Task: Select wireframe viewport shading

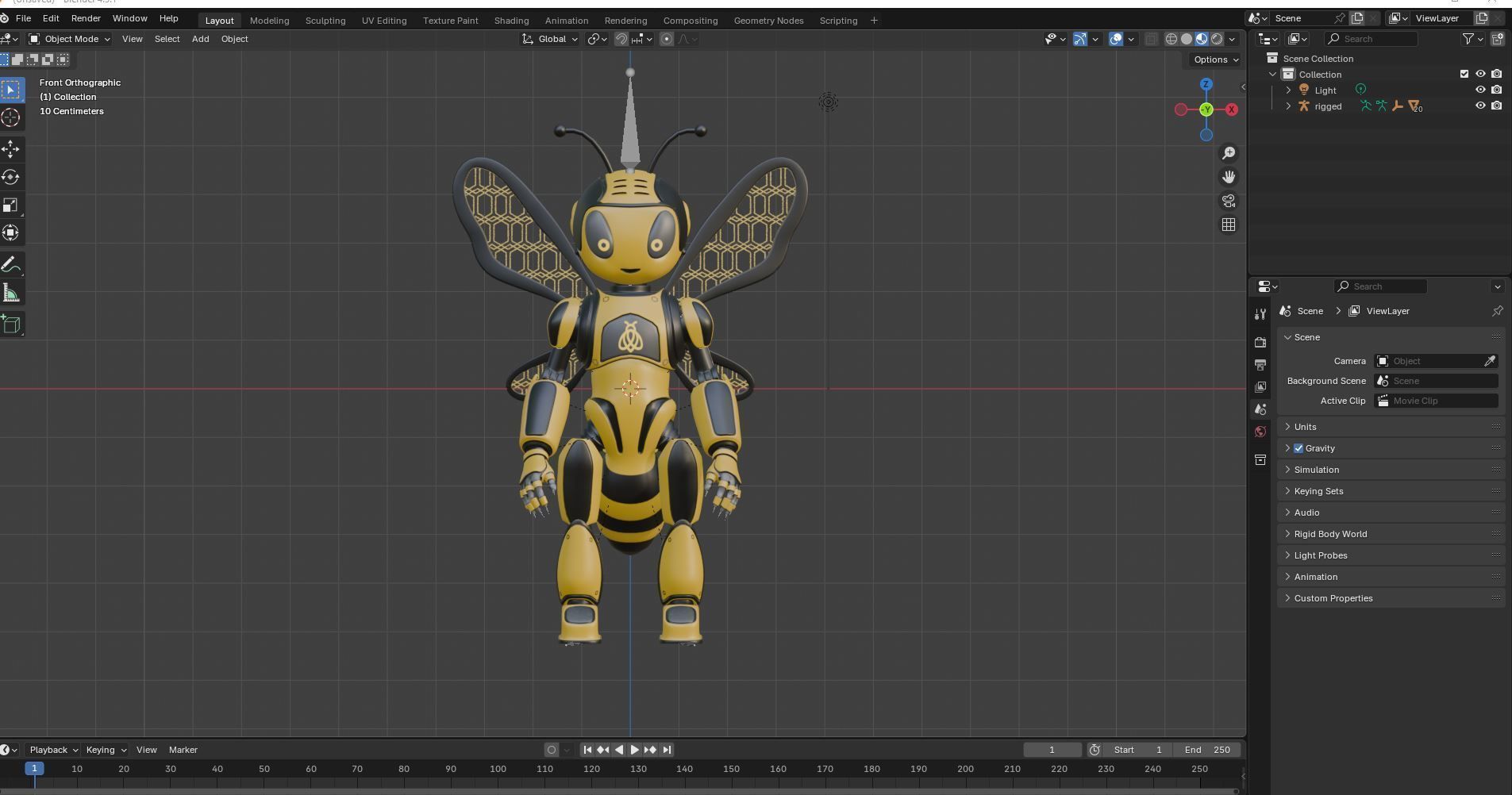Action: (x=1172, y=39)
